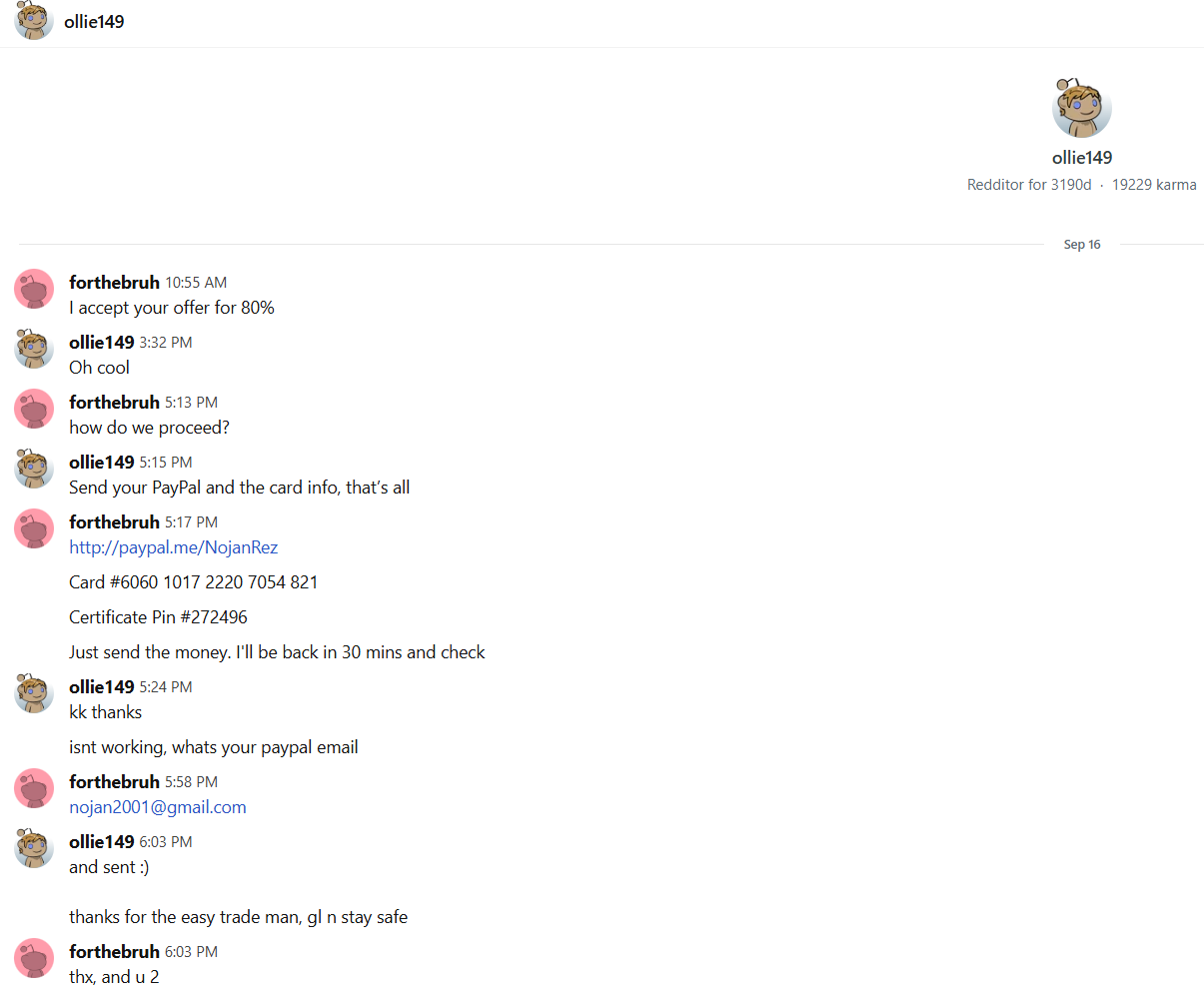Click forthebruh's avatar next to the PayPal link

(34, 528)
